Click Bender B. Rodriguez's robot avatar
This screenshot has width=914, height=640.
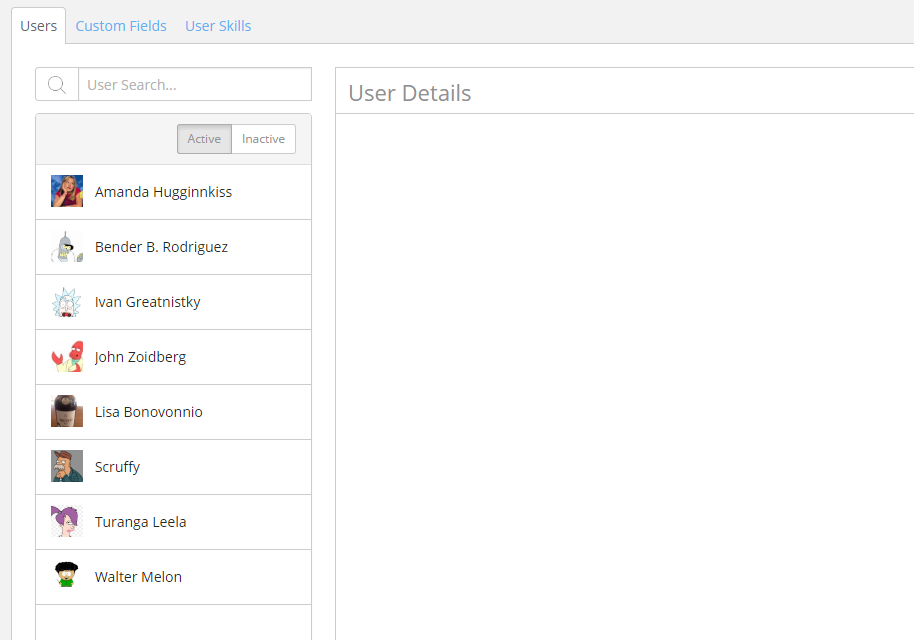66,246
